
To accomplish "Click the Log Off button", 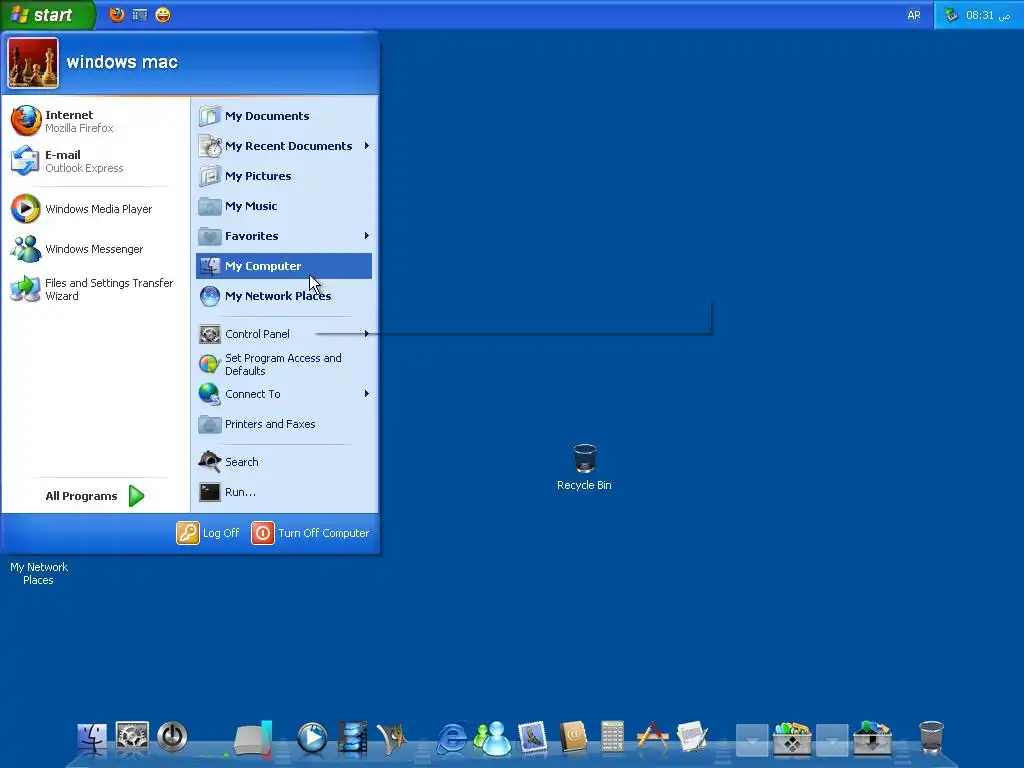I will (208, 533).
